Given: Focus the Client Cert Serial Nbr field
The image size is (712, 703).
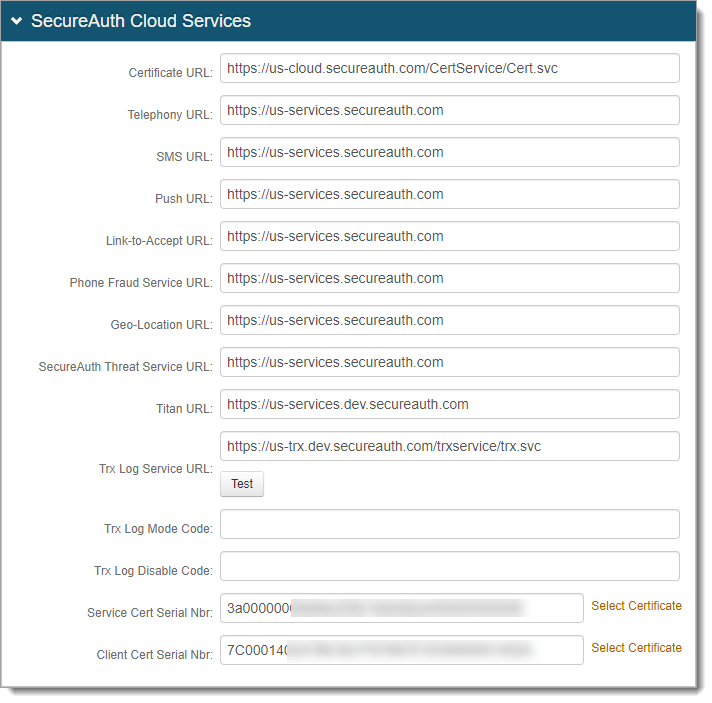Looking at the screenshot, I should tap(402, 650).
